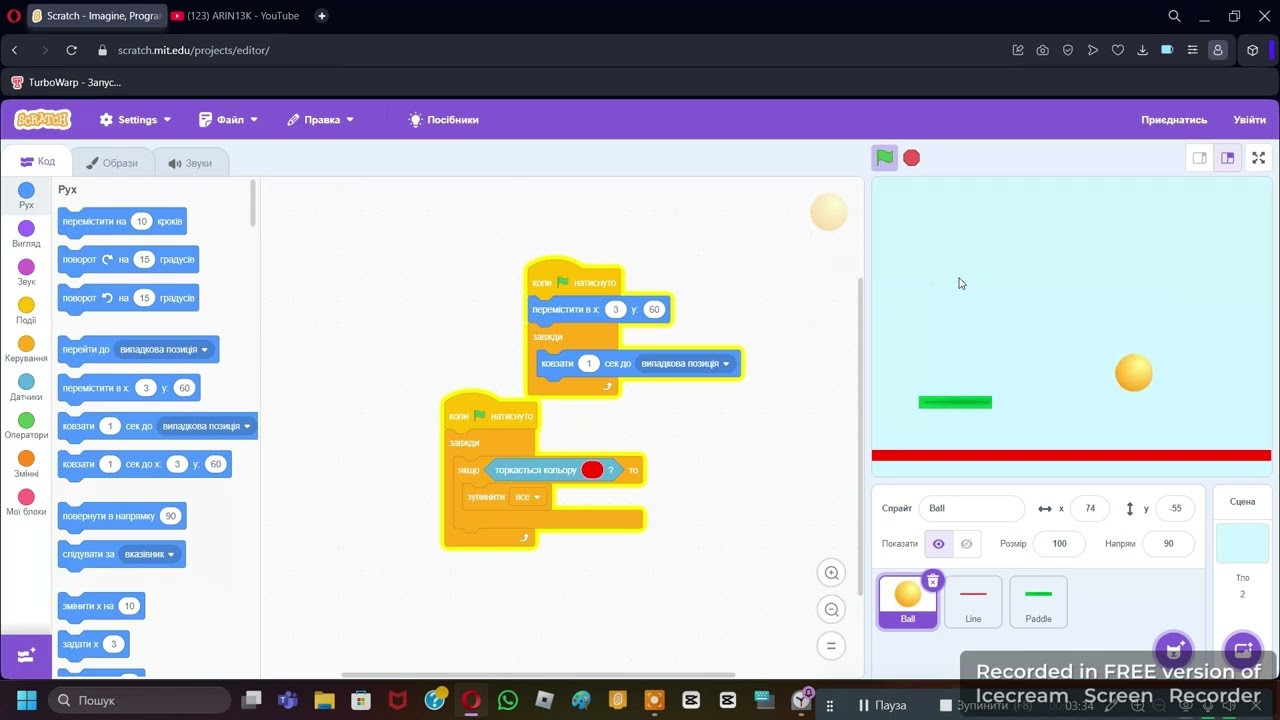
Task: Select the Сцена backdrop thumbnail
Action: [1242, 544]
